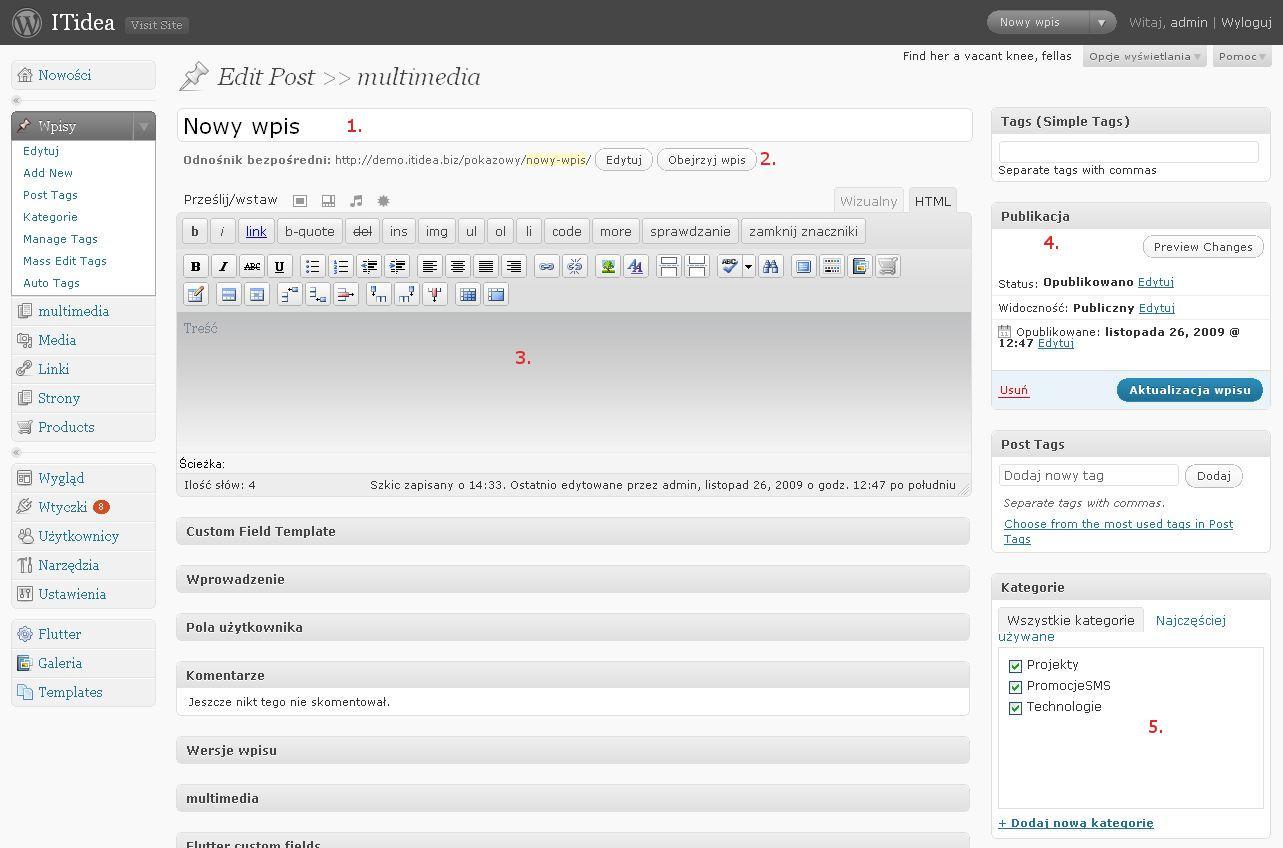Toggle Strikethrough ABC toolbar icon
This screenshot has width=1283, height=848.
(252, 266)
